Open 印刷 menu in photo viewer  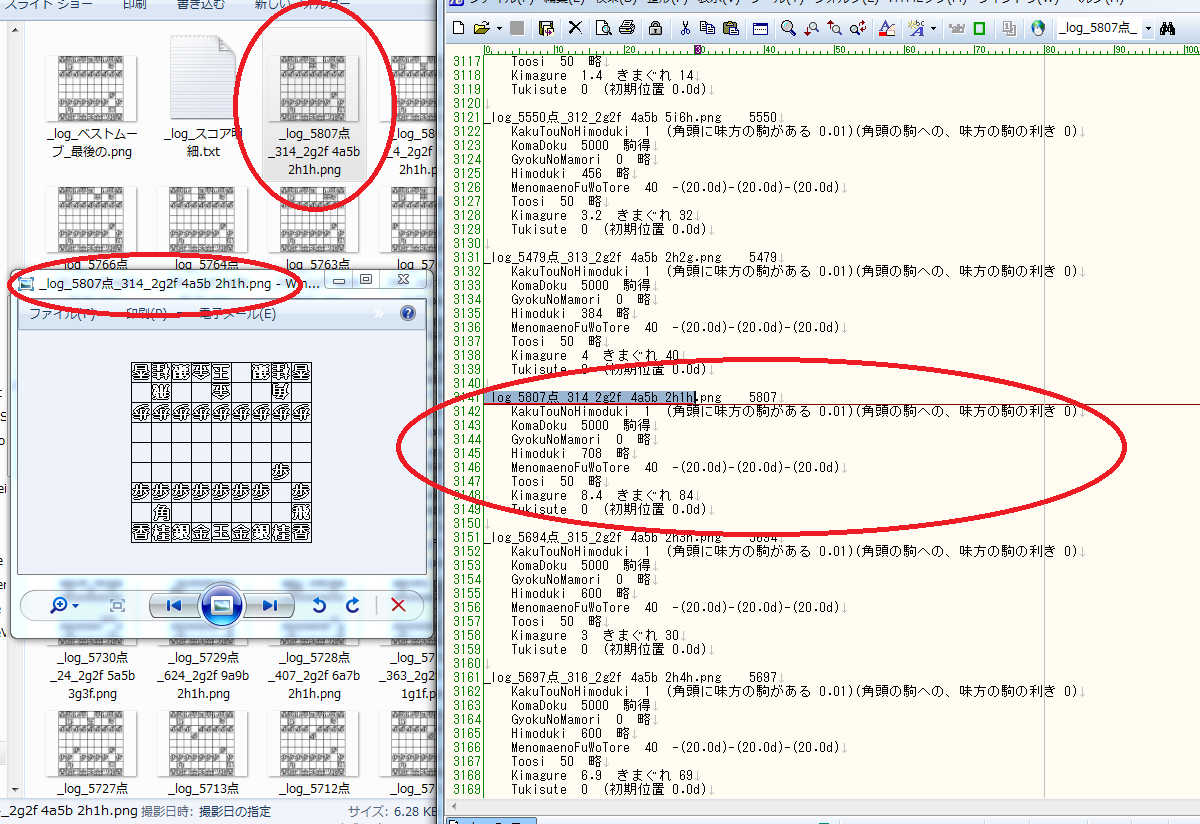point(146,314)
